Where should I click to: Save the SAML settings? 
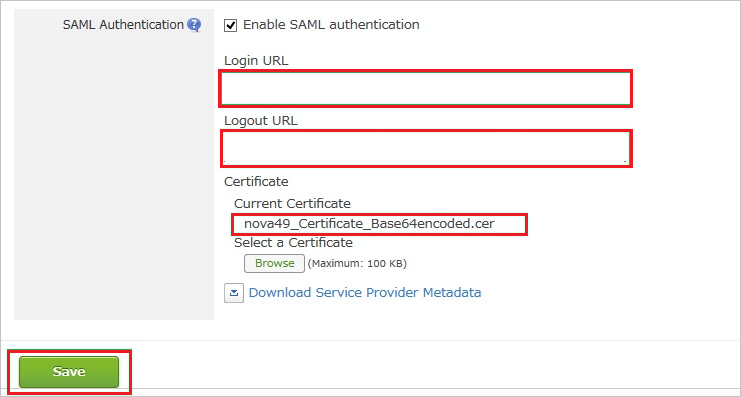coord(69,372)
